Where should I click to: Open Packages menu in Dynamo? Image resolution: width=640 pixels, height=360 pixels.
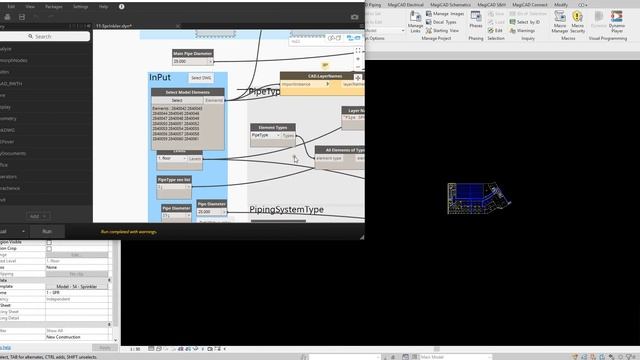tap(53, 7)
